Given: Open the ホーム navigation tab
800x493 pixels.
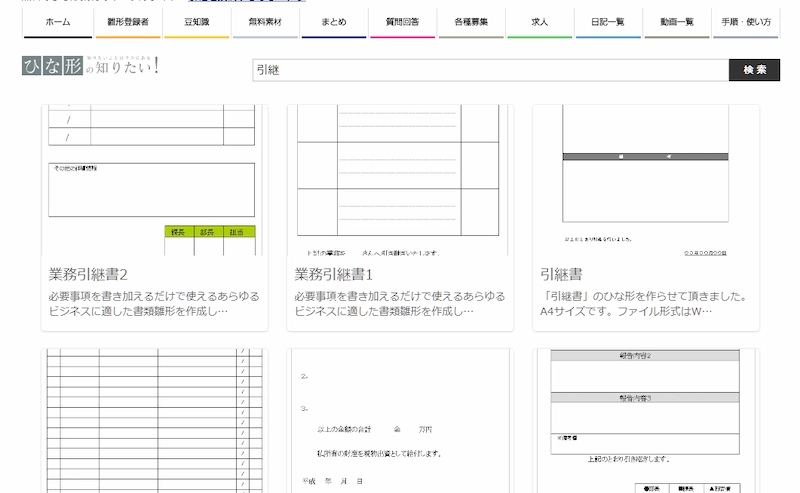Looking at the screenshot, I should coord(58,21).
